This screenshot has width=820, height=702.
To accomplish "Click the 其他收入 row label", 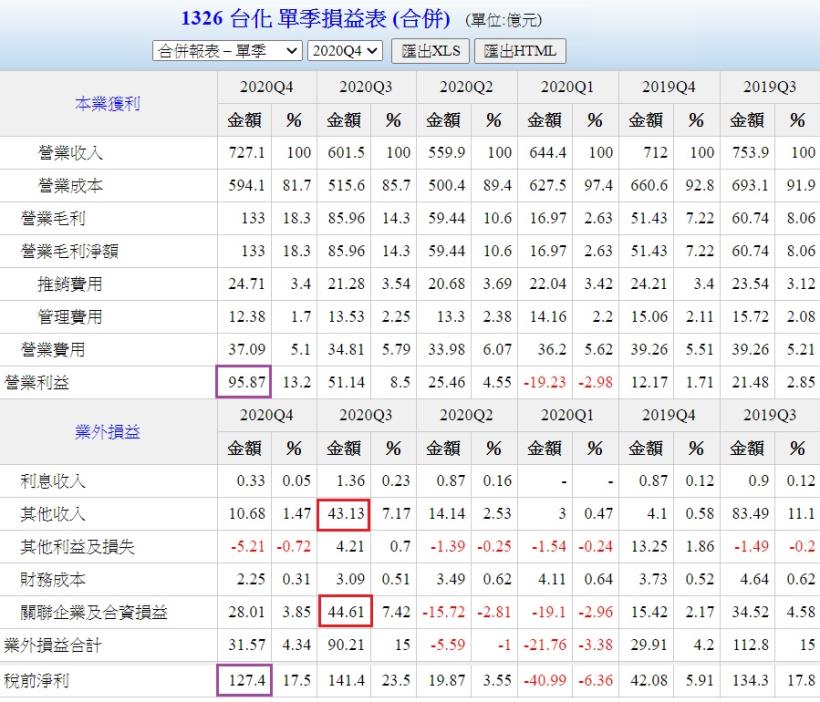I will click(53, 514).
